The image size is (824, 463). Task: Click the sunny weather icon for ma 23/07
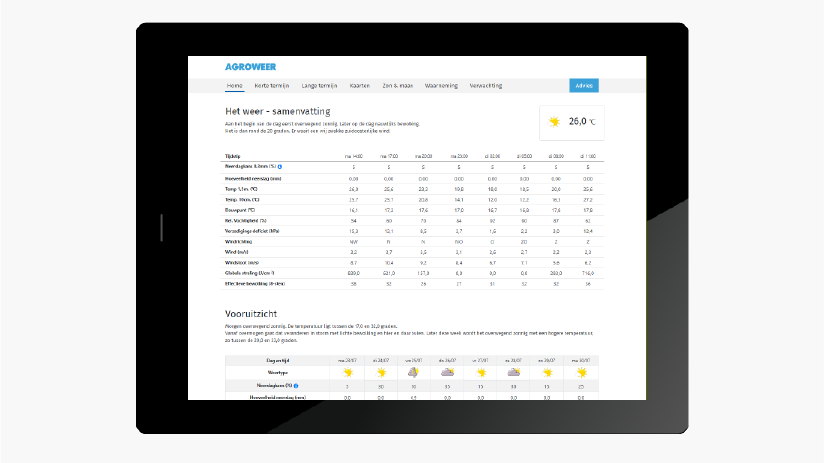click(348, 372)
